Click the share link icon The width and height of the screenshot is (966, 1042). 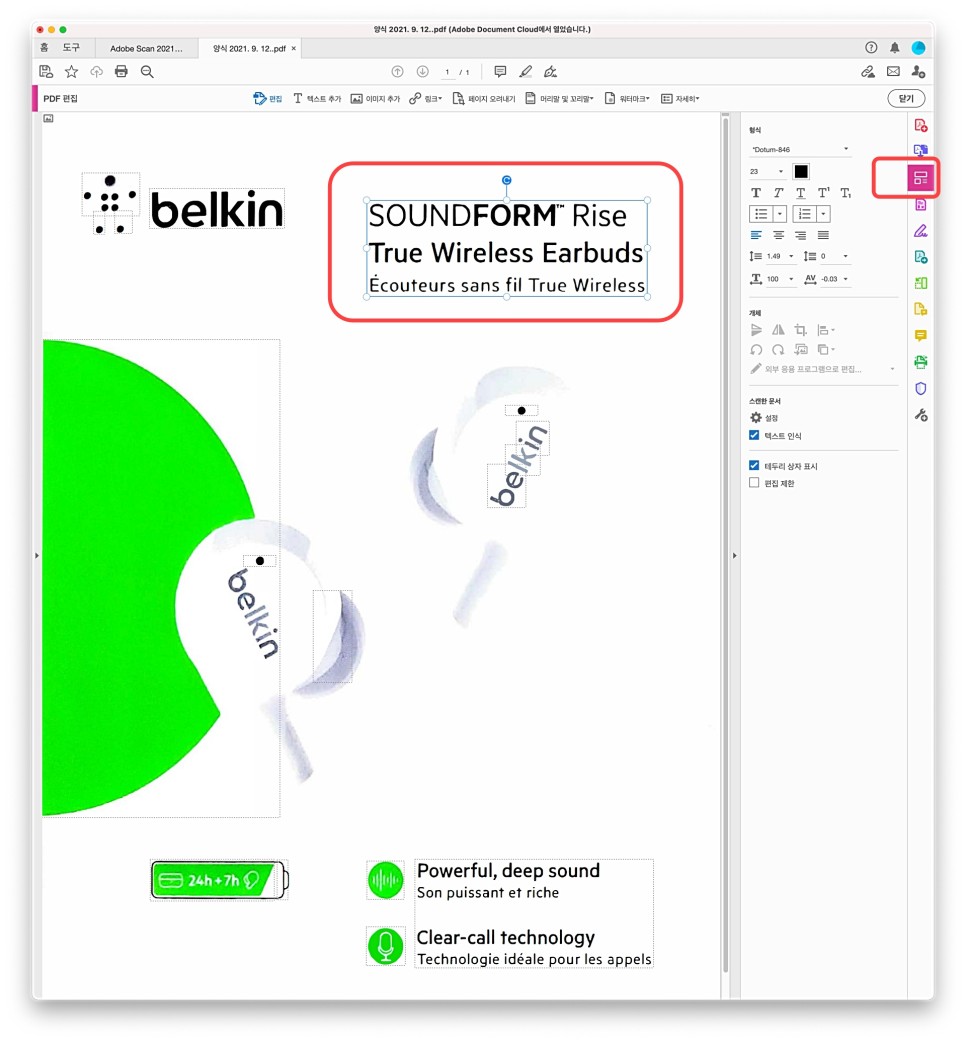coord(868,72)
